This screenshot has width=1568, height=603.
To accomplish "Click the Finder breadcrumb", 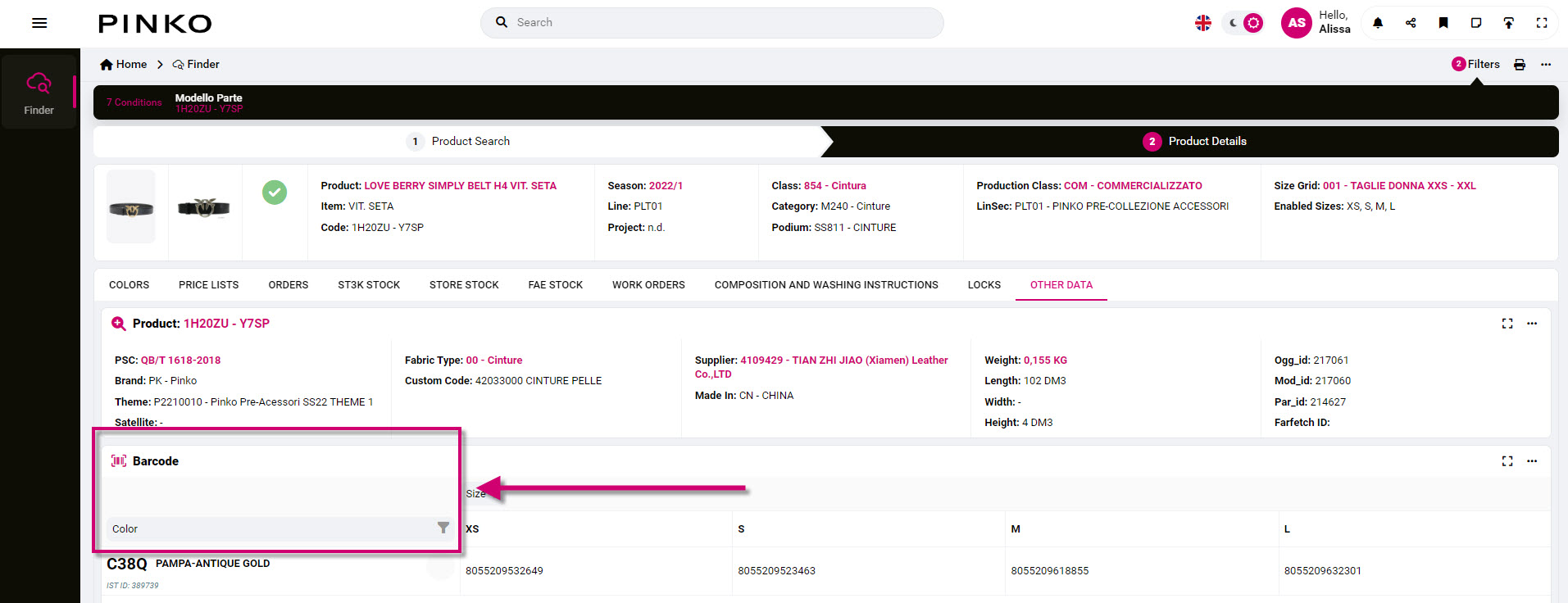I will point(196,64).
